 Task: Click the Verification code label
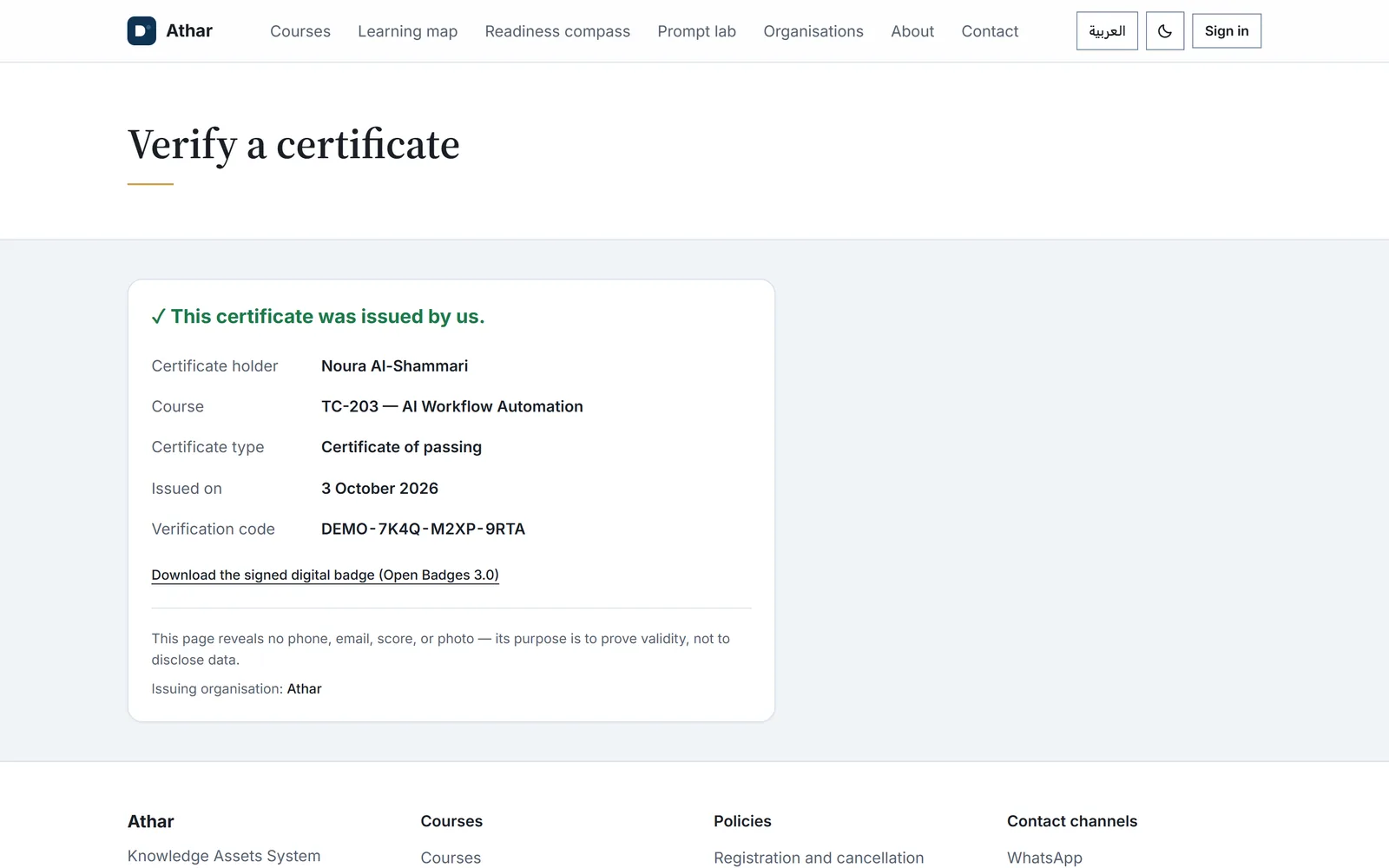coord(213,529)
